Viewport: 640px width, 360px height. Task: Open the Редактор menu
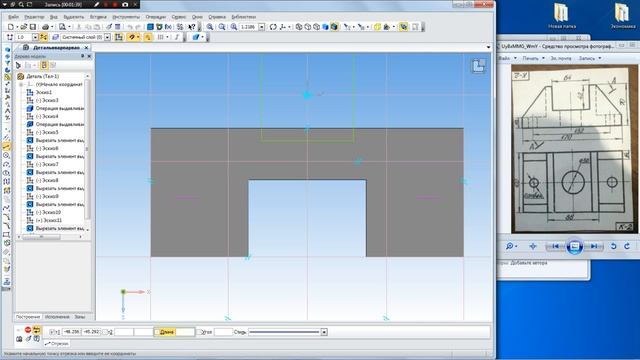(x=34, y=17)
